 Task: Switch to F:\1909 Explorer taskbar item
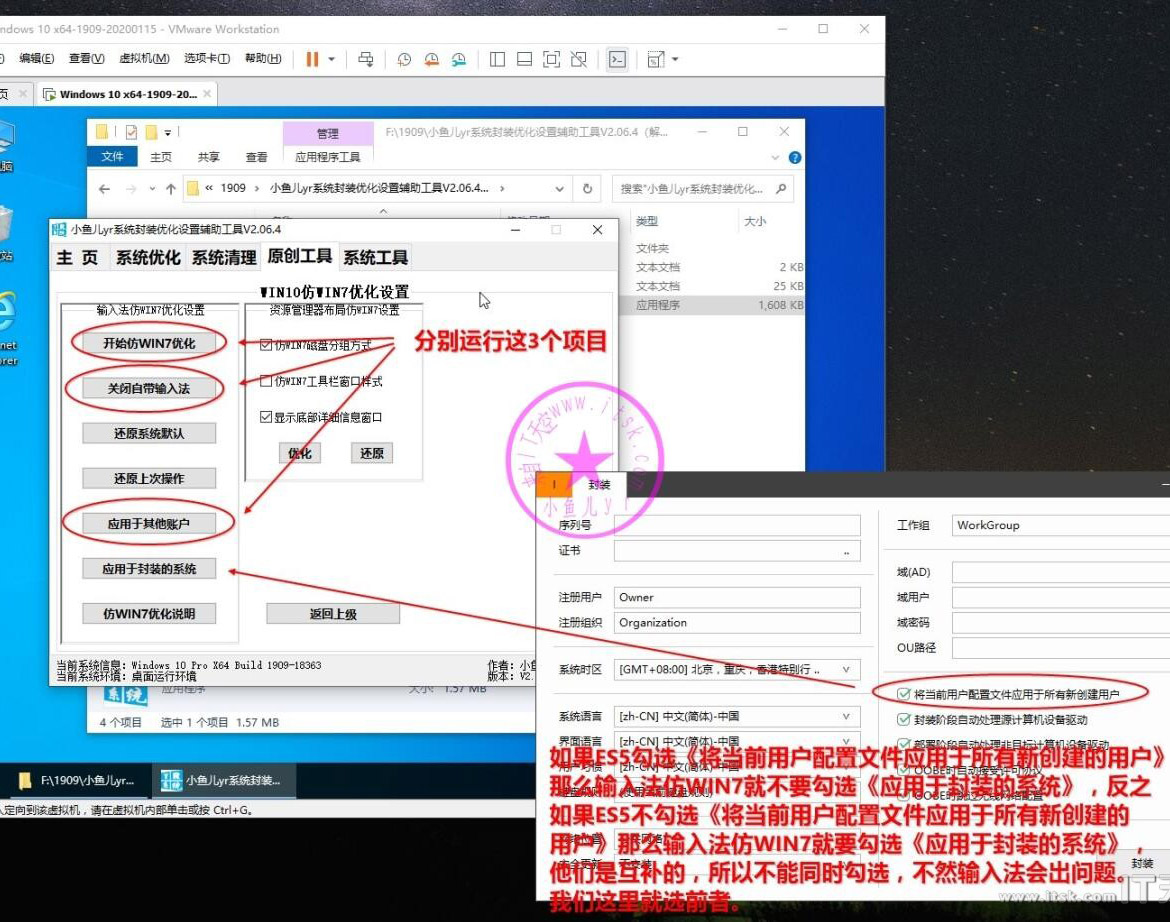click(x=77, y=780)
